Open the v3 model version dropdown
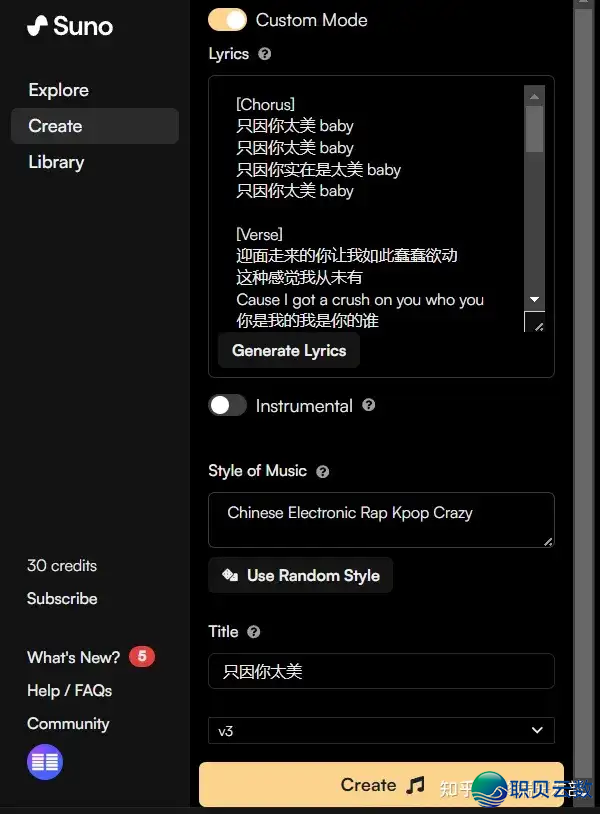The width and height of the screenshot is (600, 814). (381, 730)
